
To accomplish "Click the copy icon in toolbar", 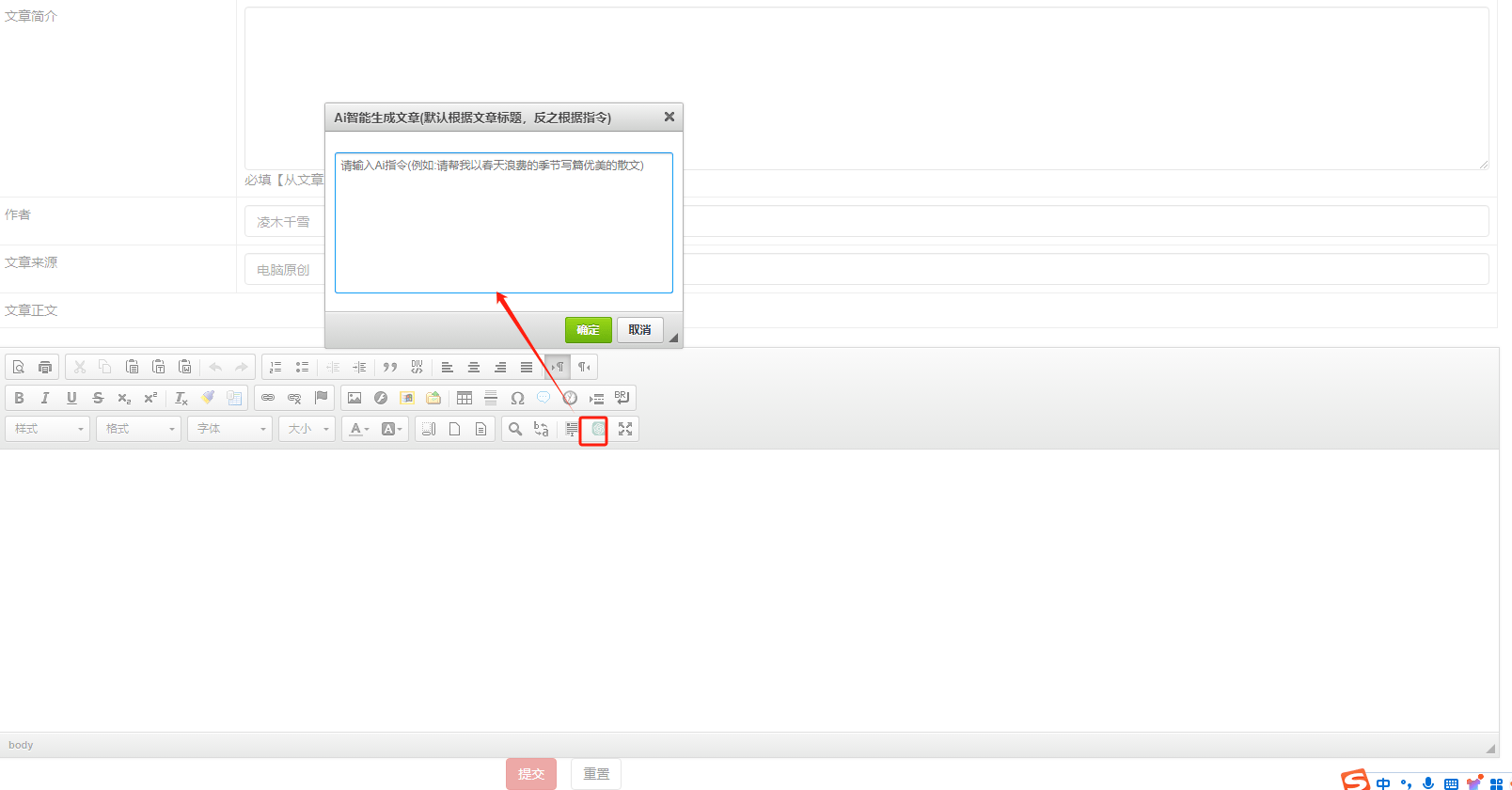I will pos(105,367).
